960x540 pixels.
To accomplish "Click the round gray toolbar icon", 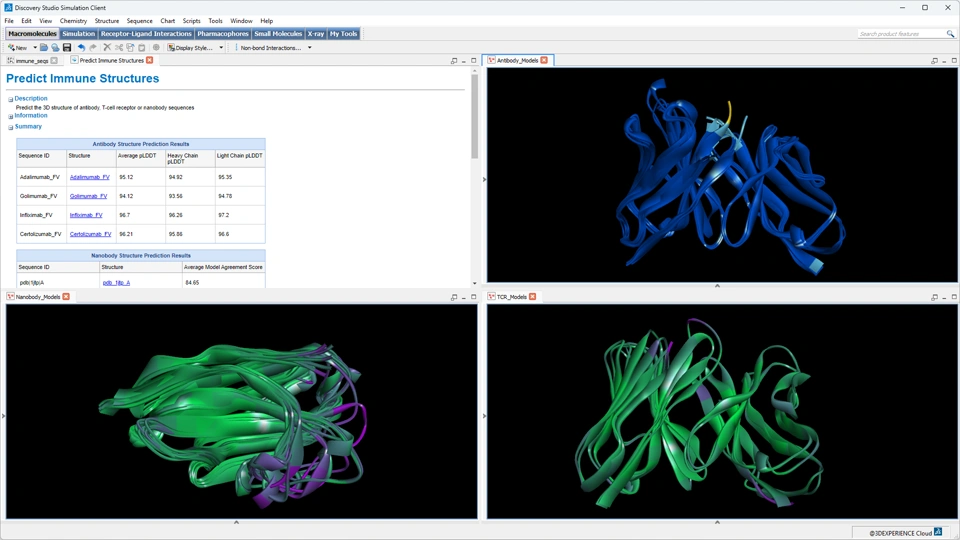I will click(x=156, y=47).
